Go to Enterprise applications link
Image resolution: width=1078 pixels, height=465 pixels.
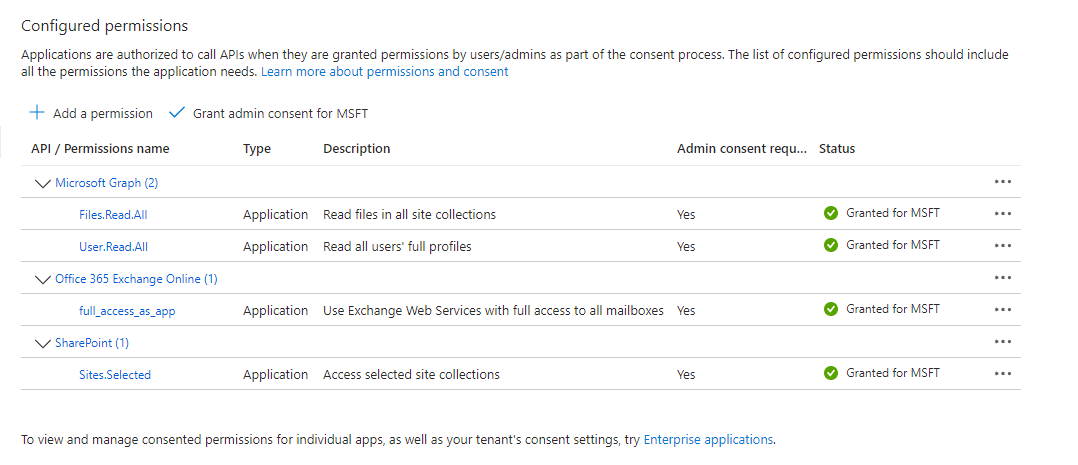(x=708, y=440)
